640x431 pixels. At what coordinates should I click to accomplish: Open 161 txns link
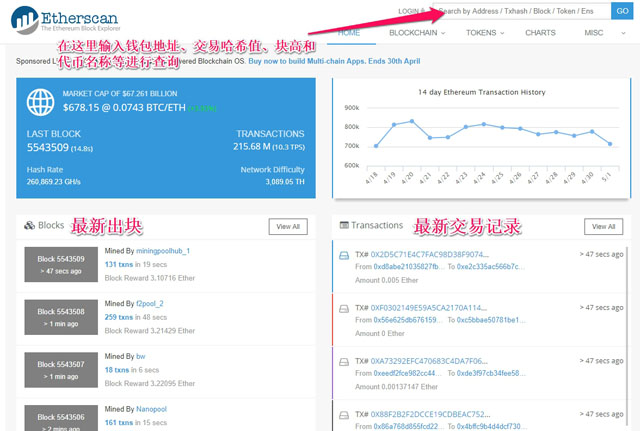coord(119,422)
